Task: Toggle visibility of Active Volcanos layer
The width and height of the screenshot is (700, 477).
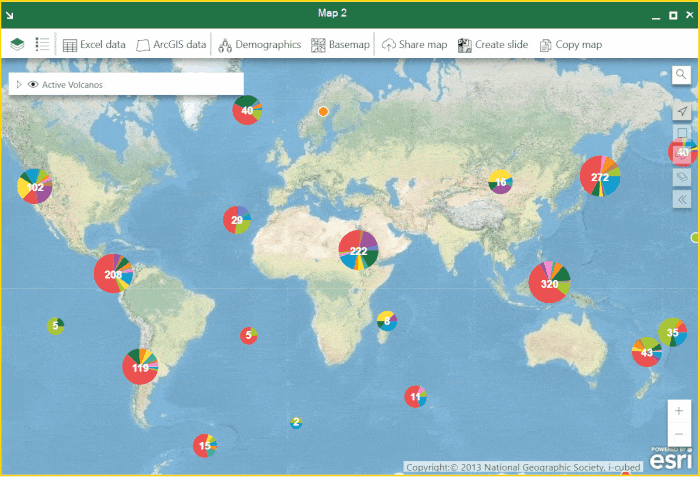Action: point(33,84)
